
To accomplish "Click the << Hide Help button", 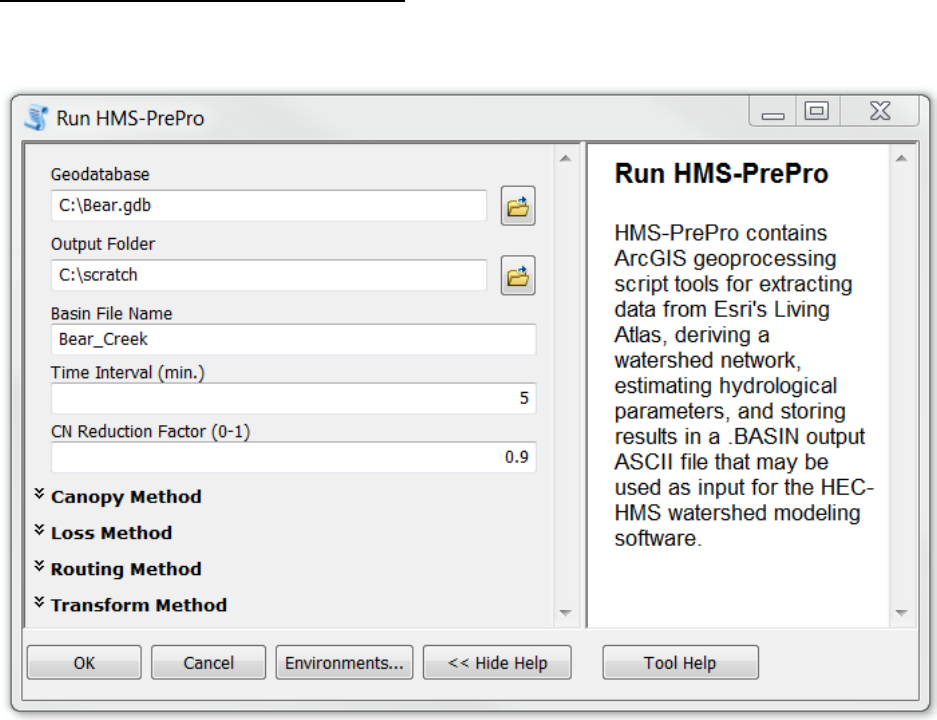I will pyautogui.click(x=497, y=663).
